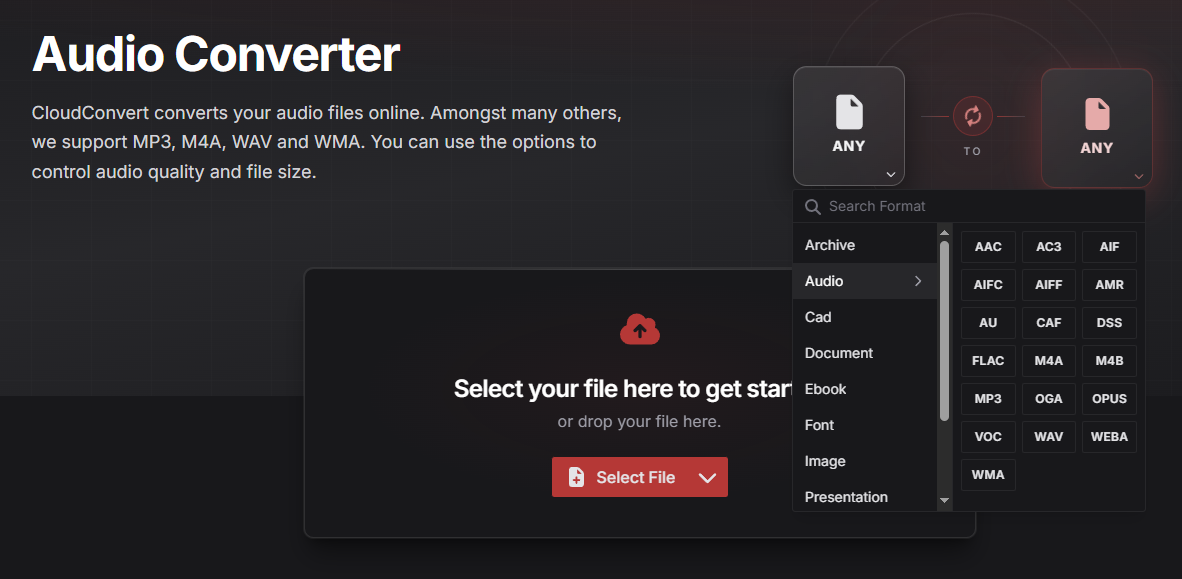
Task: Choose the M4A format
Action: point(1049,361)
